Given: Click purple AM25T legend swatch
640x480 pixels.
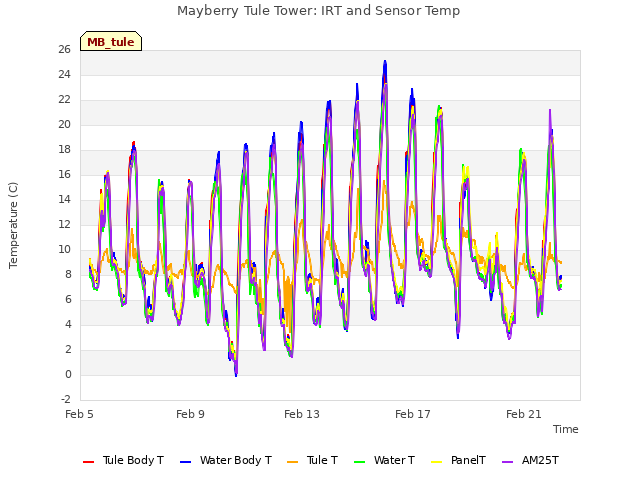Looking at the screenshot, I should [508, 462].
